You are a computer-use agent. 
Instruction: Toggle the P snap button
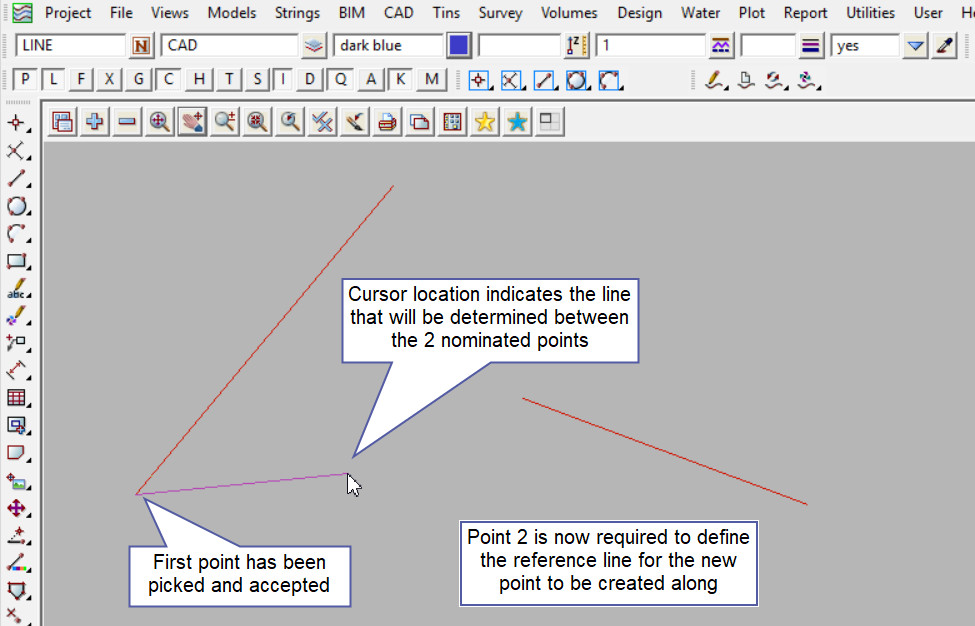[x=25, y=80]
